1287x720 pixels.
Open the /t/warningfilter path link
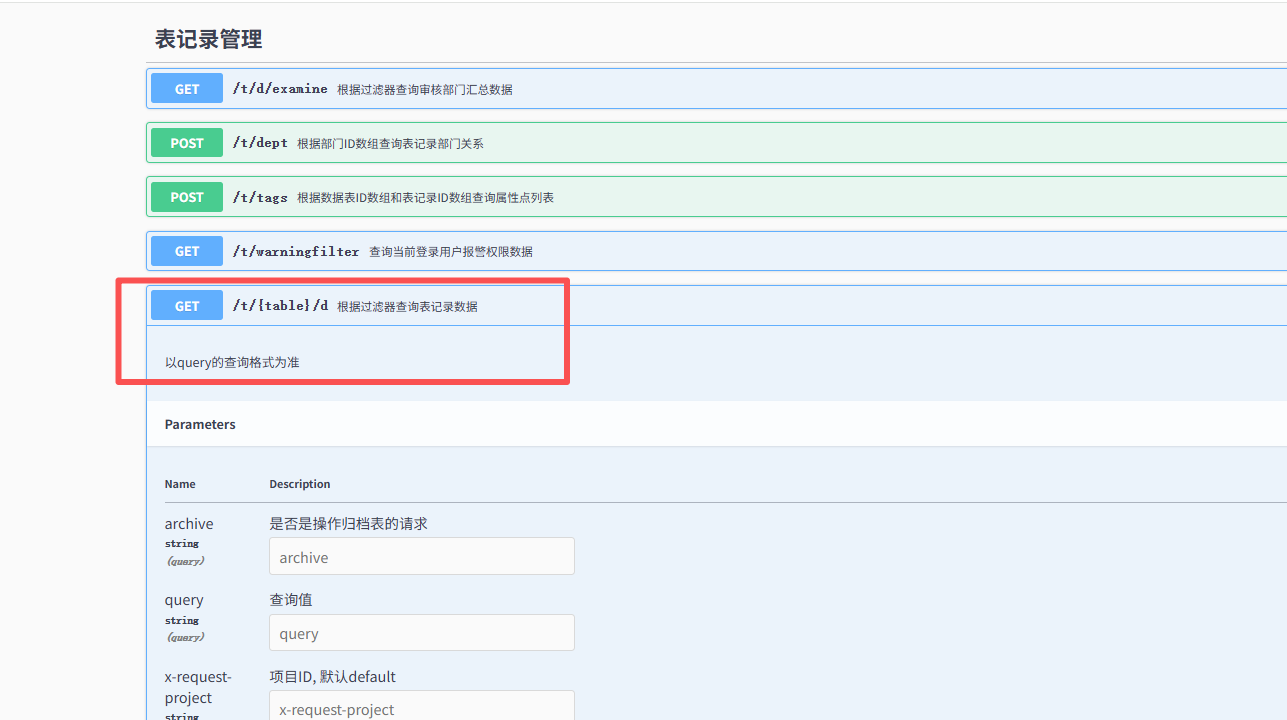pos(296,251)
